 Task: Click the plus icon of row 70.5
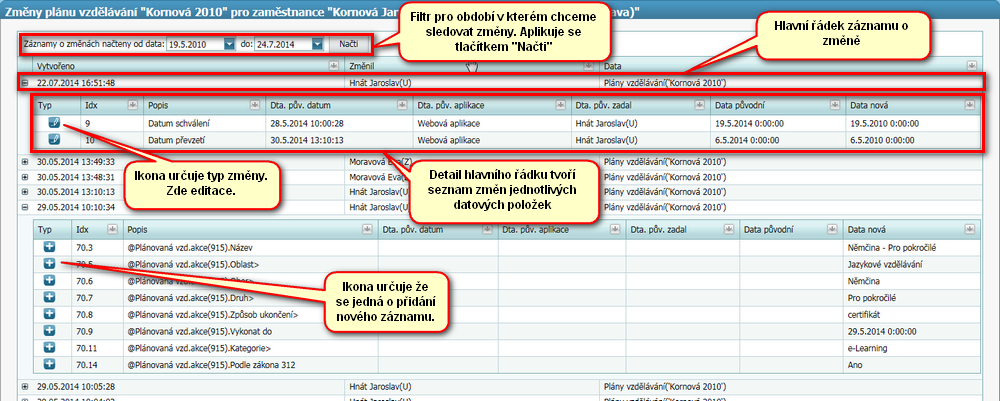click(50, 264)
